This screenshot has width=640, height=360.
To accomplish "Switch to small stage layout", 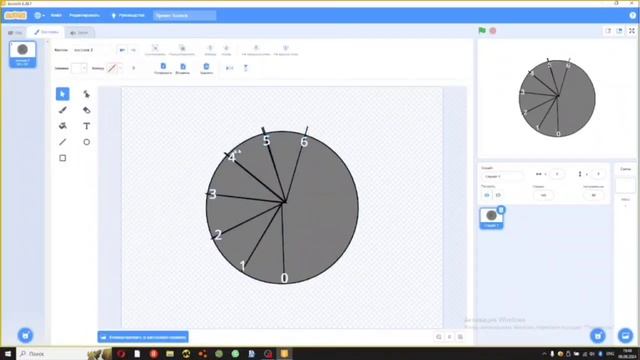I will click(x=608, y=31).
